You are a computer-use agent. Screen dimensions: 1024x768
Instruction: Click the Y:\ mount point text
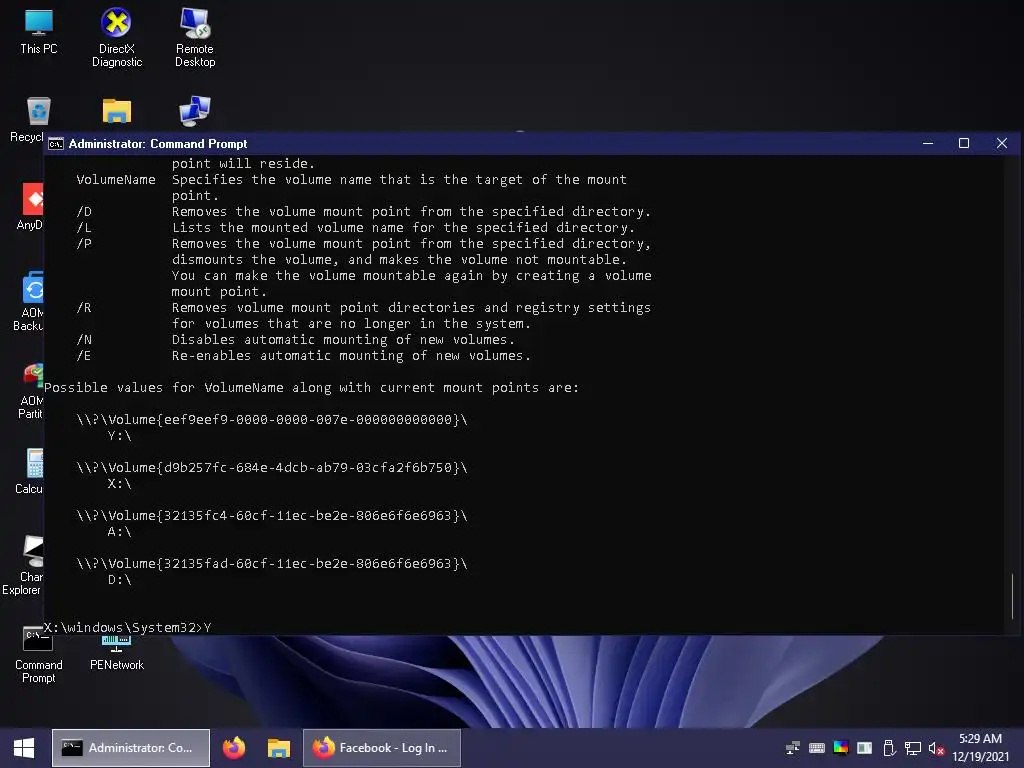[120, 436]
